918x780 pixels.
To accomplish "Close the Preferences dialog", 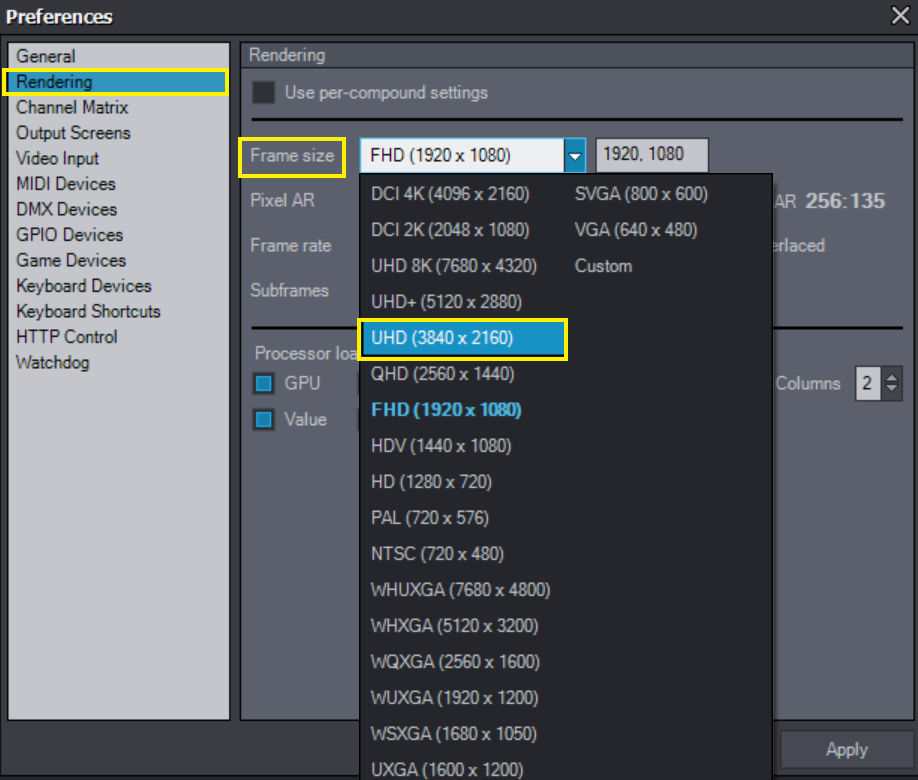I will tap(899, 15).
